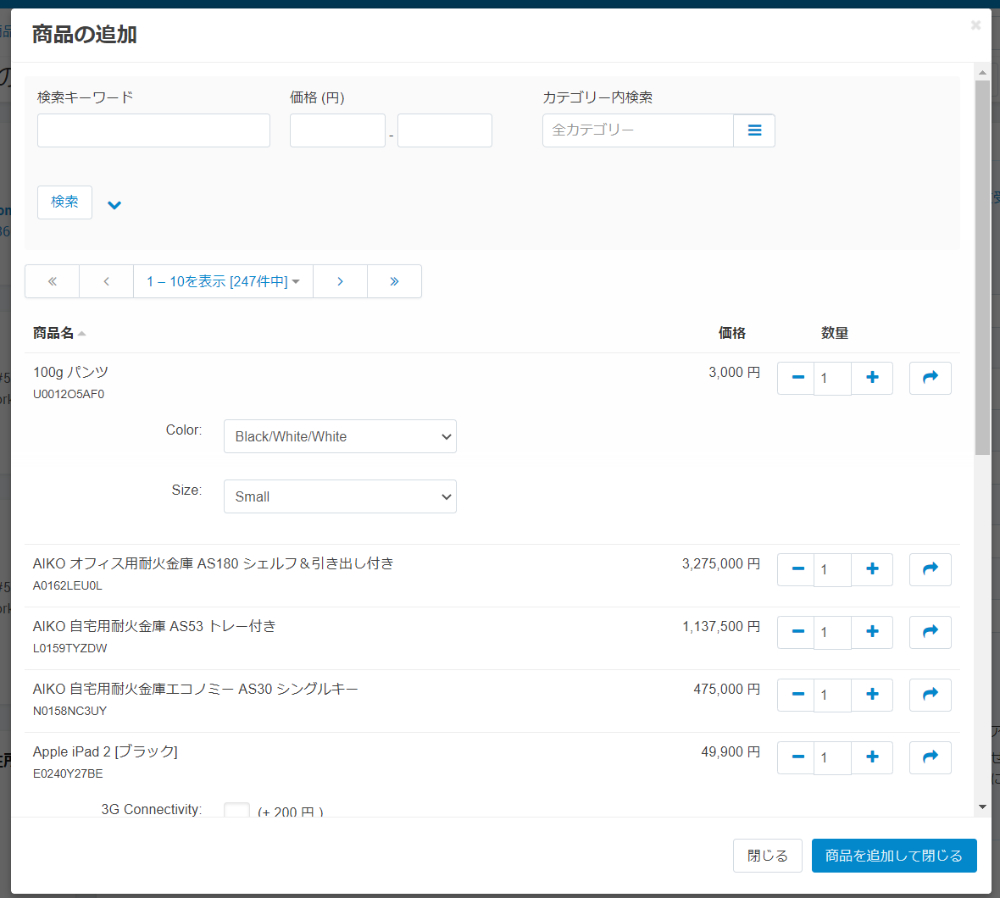Click quantity field for 100g パンツ
The image size is (1000, 898).
point(832,378)
